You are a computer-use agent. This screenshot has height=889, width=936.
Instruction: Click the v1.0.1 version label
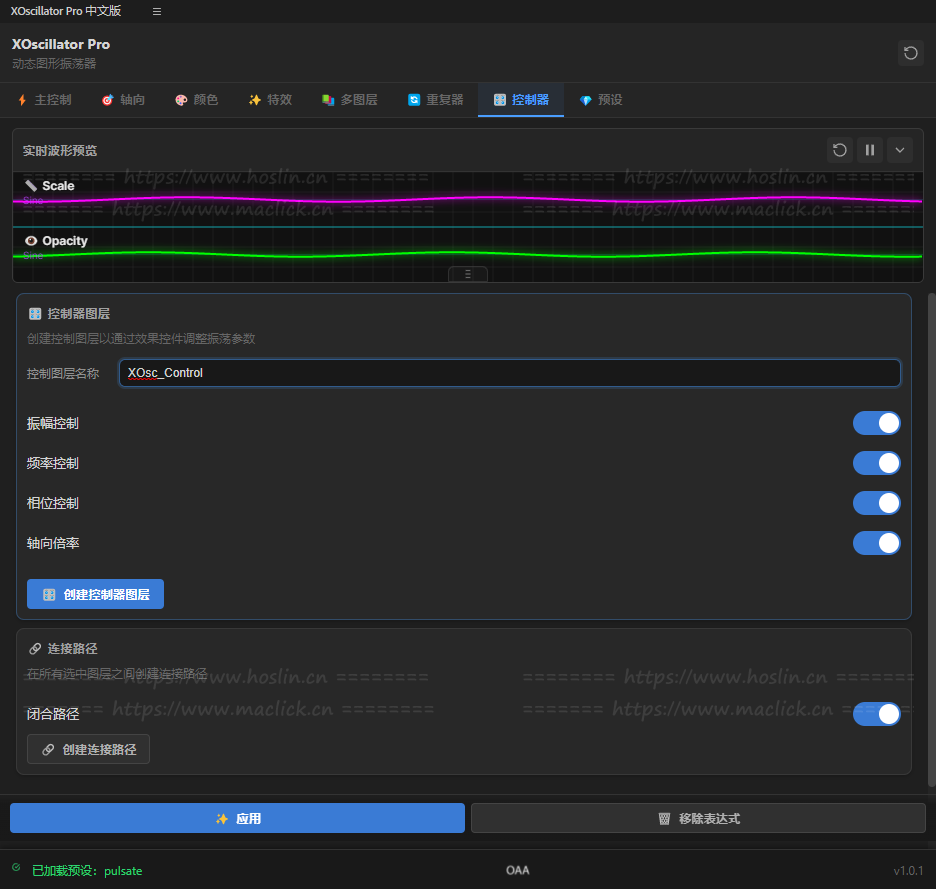908,871
